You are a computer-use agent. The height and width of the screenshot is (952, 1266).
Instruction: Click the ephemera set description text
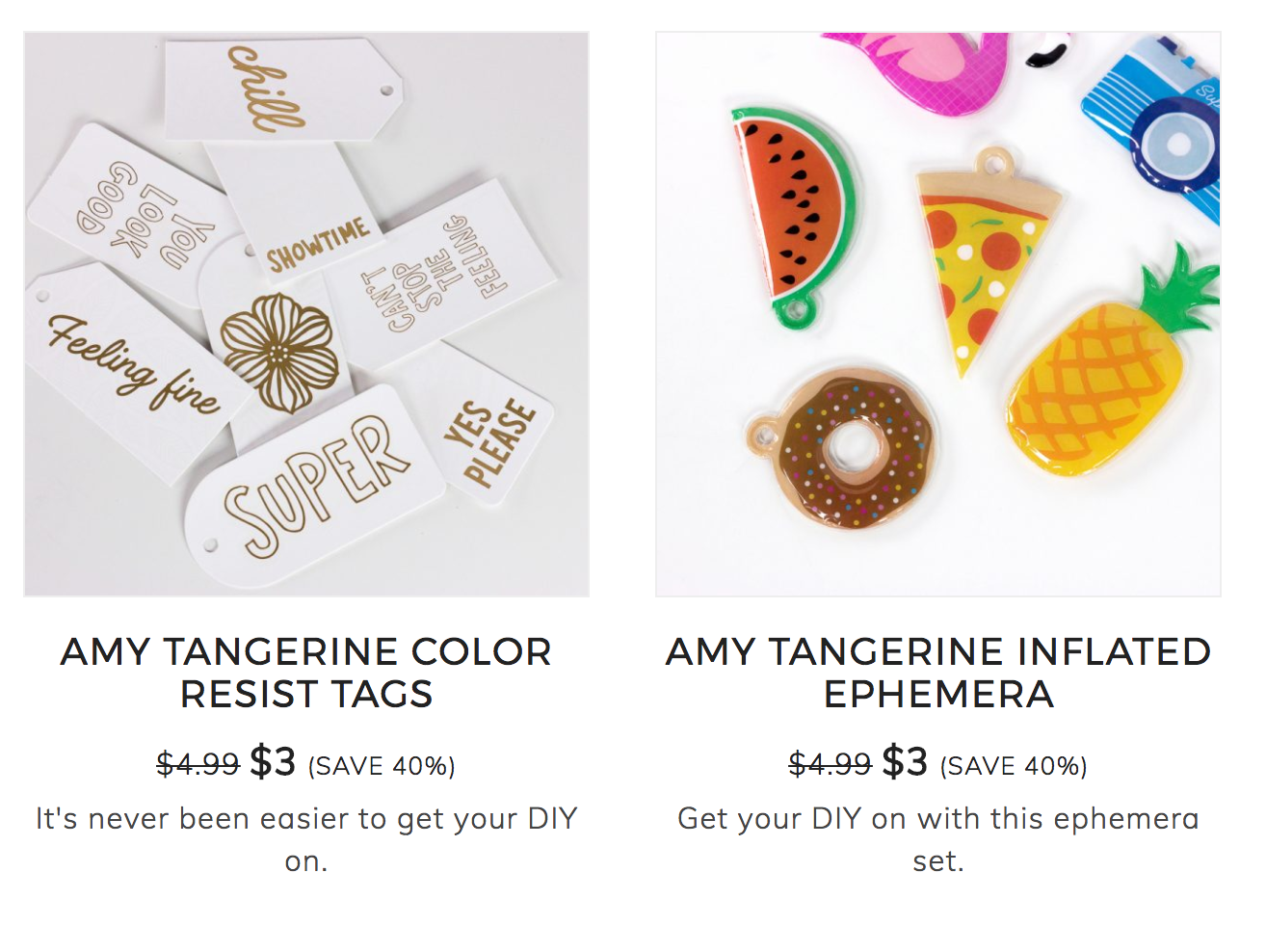(x=938, y=839)
